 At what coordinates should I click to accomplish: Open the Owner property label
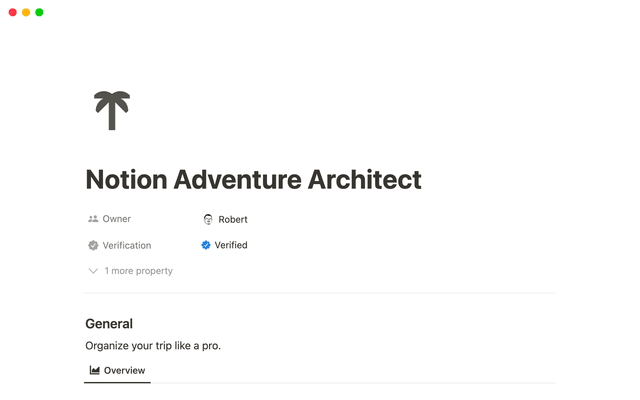point(116,219)
